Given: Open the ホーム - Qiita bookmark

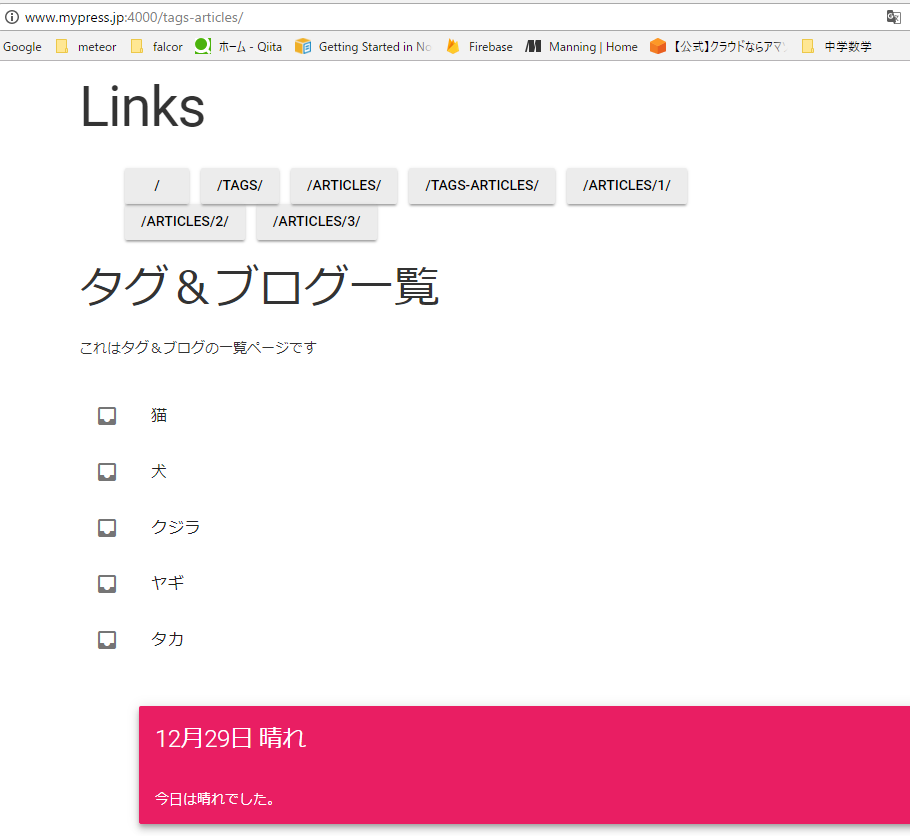Looking at the screenshot, I should (238, 46).
